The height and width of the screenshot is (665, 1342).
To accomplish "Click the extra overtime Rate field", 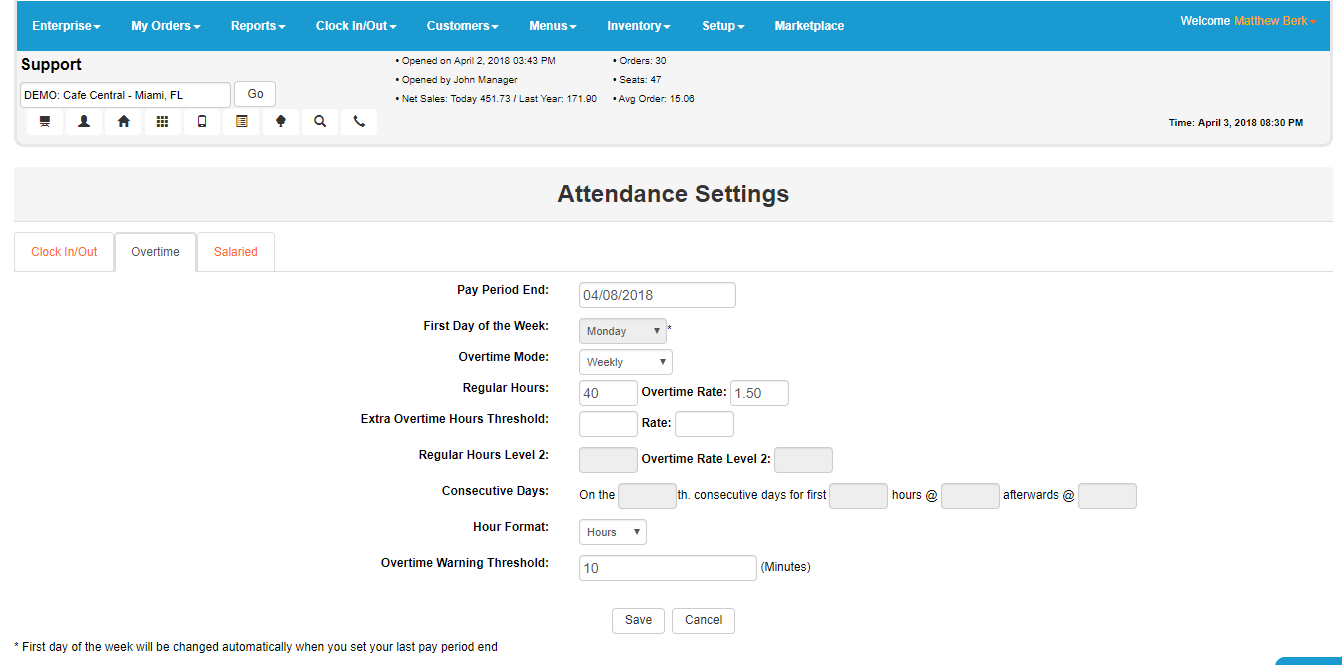I will (x=704, y=424).
